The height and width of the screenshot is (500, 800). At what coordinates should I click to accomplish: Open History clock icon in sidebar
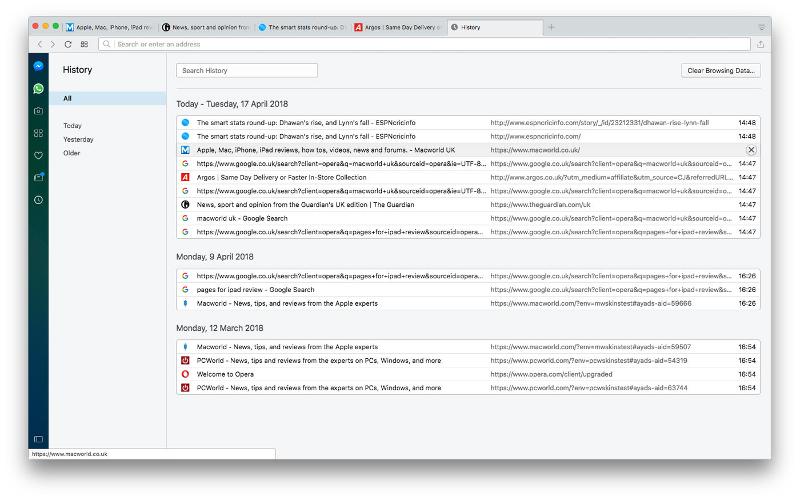[38, 200]
